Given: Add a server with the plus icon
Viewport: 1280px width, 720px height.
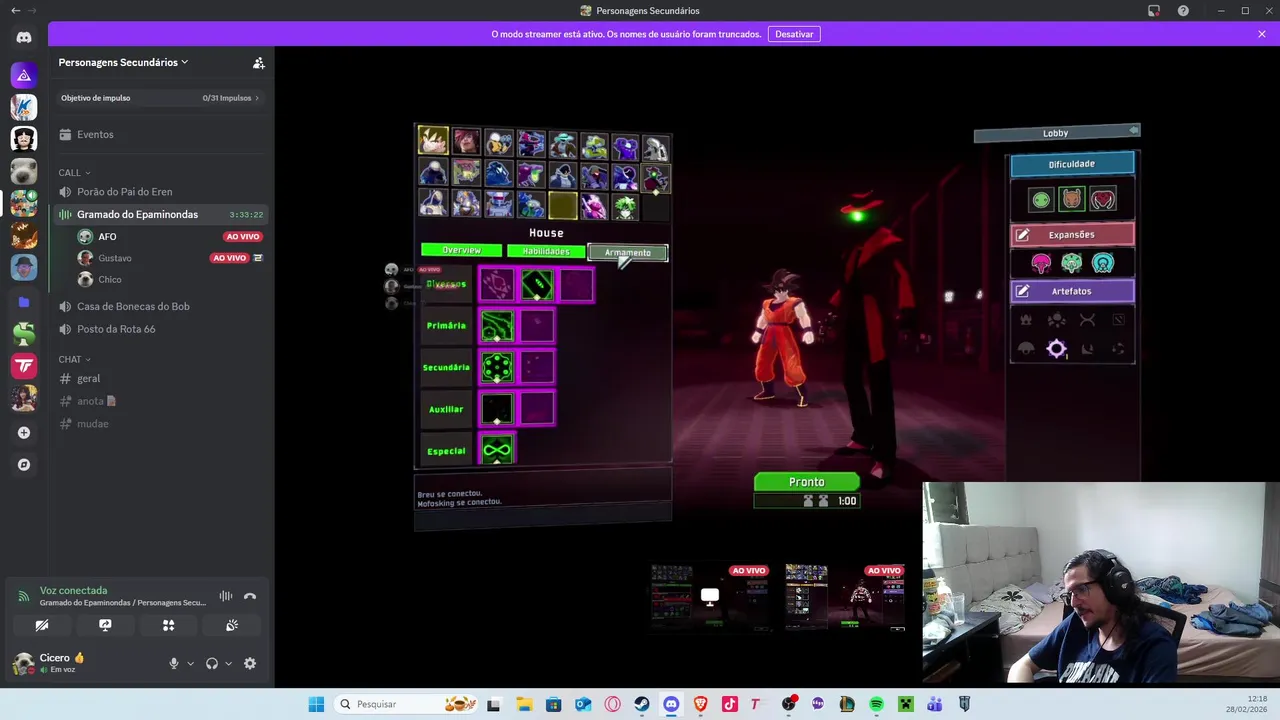Looking at the screenshot, I should [x=24, y=433].
